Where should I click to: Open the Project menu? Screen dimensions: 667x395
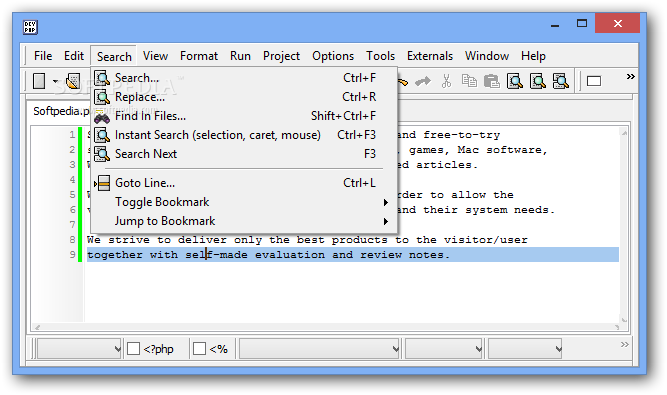(x=281, y=56)
